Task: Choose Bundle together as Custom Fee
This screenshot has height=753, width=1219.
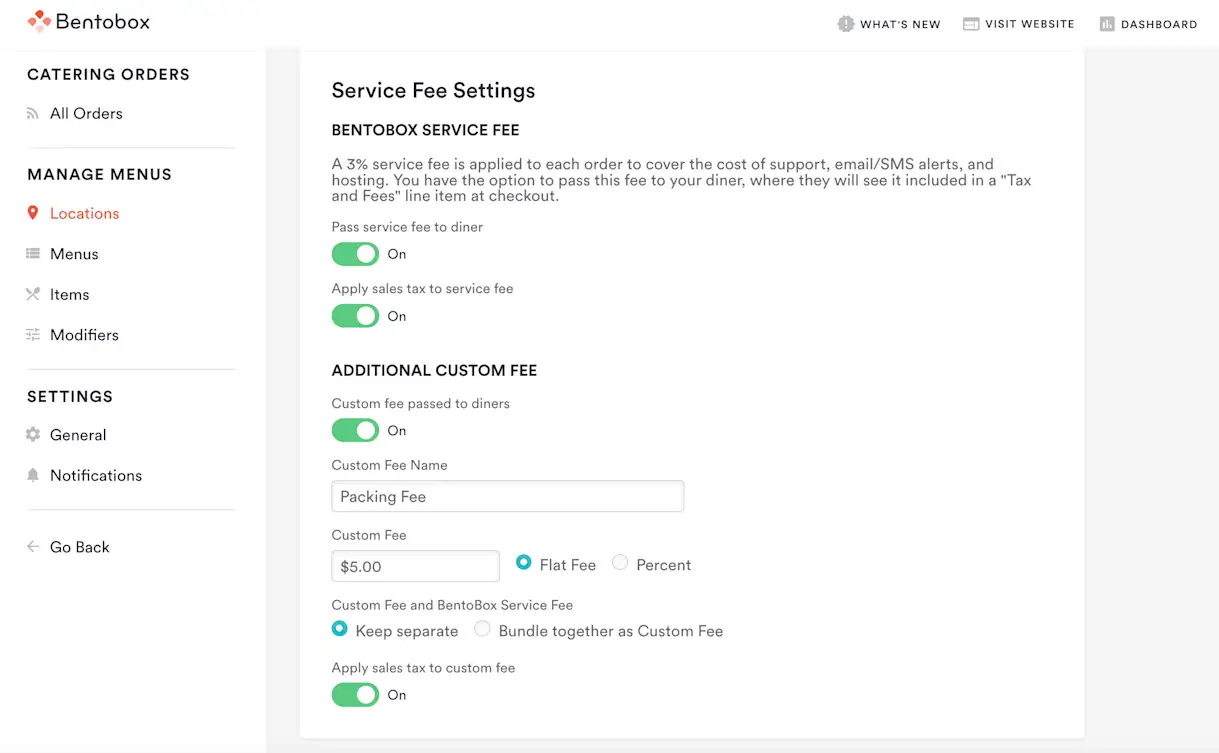Action: tap(482, 629)
